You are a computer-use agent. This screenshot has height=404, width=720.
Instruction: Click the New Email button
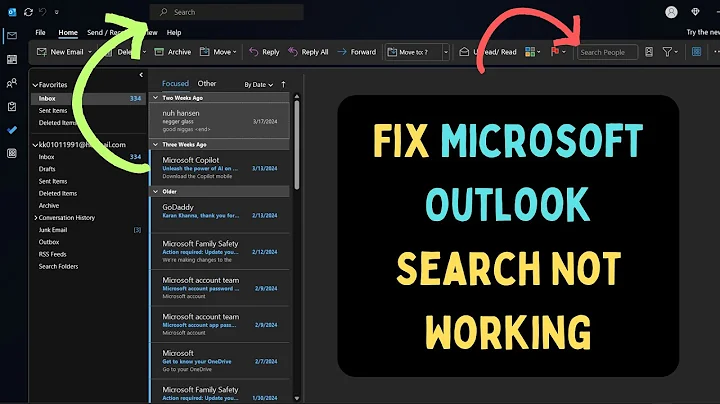[60, 52]
